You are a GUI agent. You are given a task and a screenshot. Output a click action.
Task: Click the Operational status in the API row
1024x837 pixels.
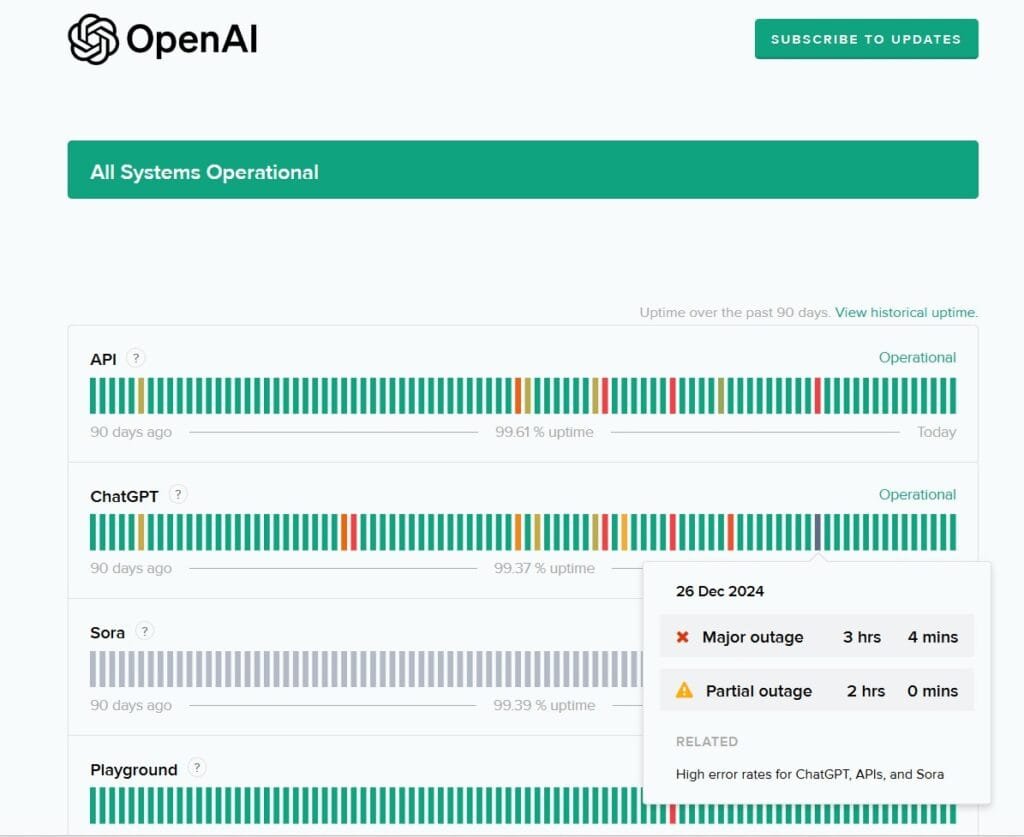coord(917,358)
